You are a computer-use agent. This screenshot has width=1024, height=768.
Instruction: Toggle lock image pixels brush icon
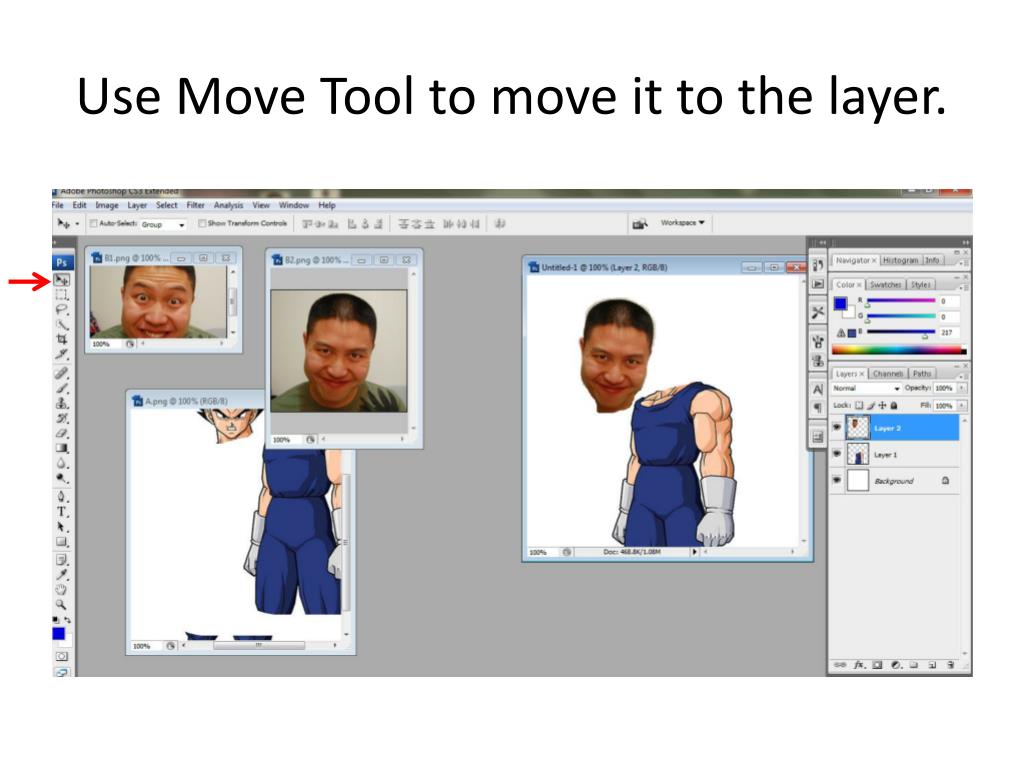coord(871,406)
